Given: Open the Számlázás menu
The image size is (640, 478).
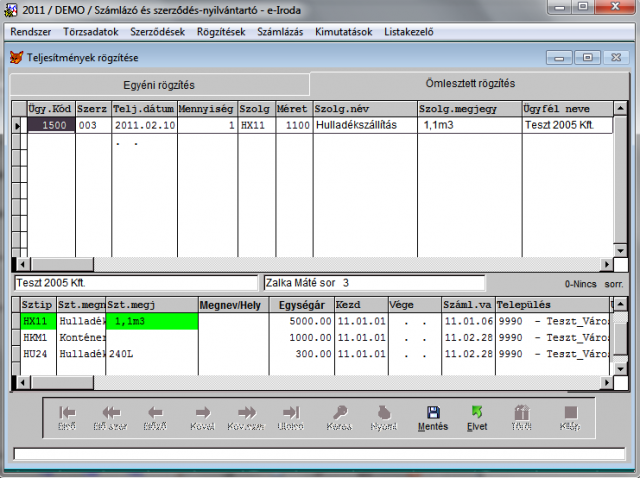Looking at the screenshot, I should 279,31.
